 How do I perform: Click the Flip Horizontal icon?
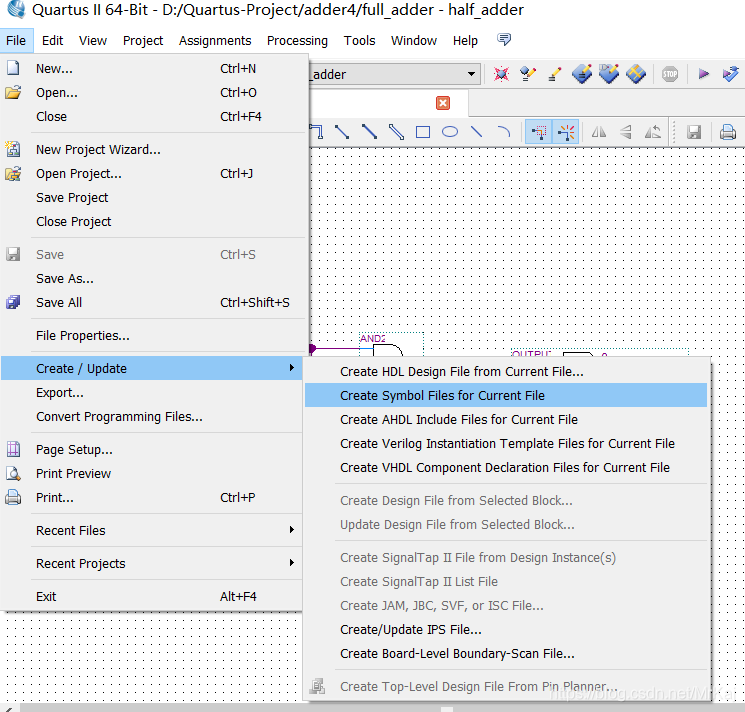tap(599, 132)
